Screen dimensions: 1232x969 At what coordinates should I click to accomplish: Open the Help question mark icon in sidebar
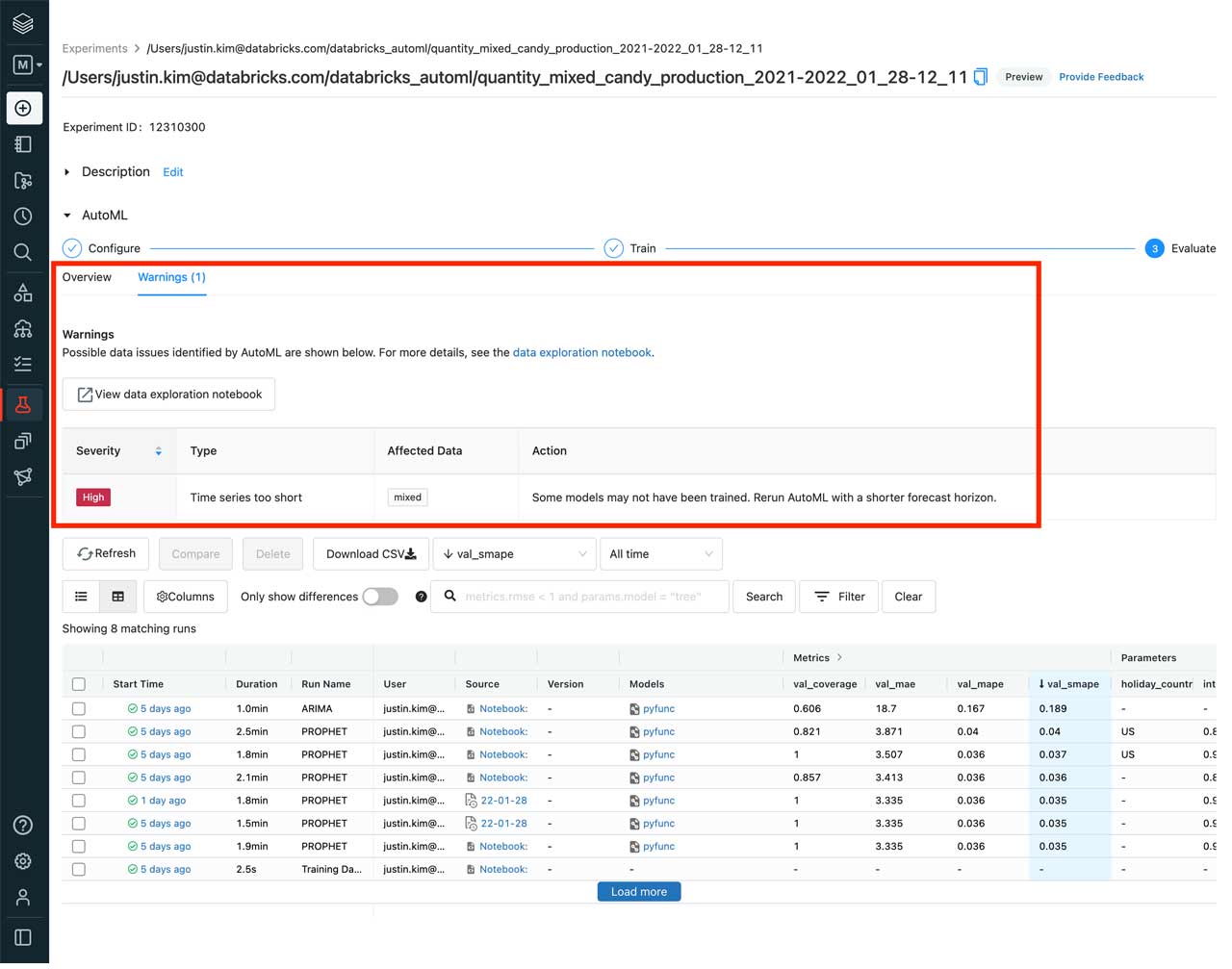pos(23,826)
